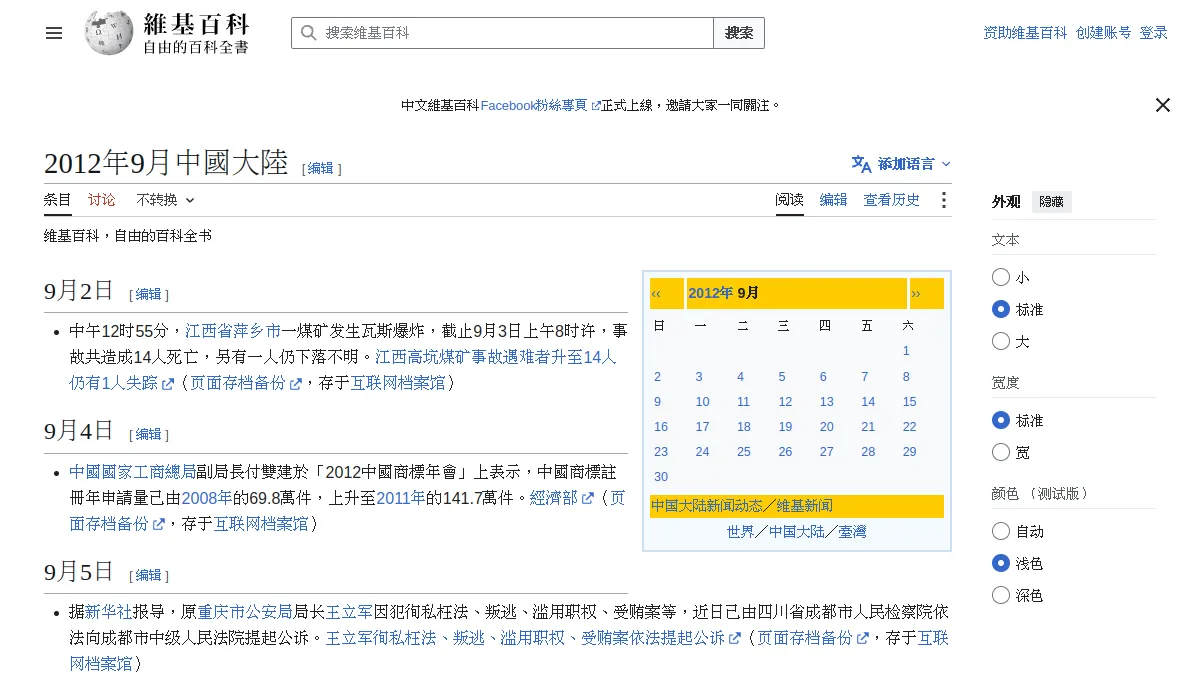Select 自动 color mode
The width and height of the screenshot is (1200, 675).
1001,532
